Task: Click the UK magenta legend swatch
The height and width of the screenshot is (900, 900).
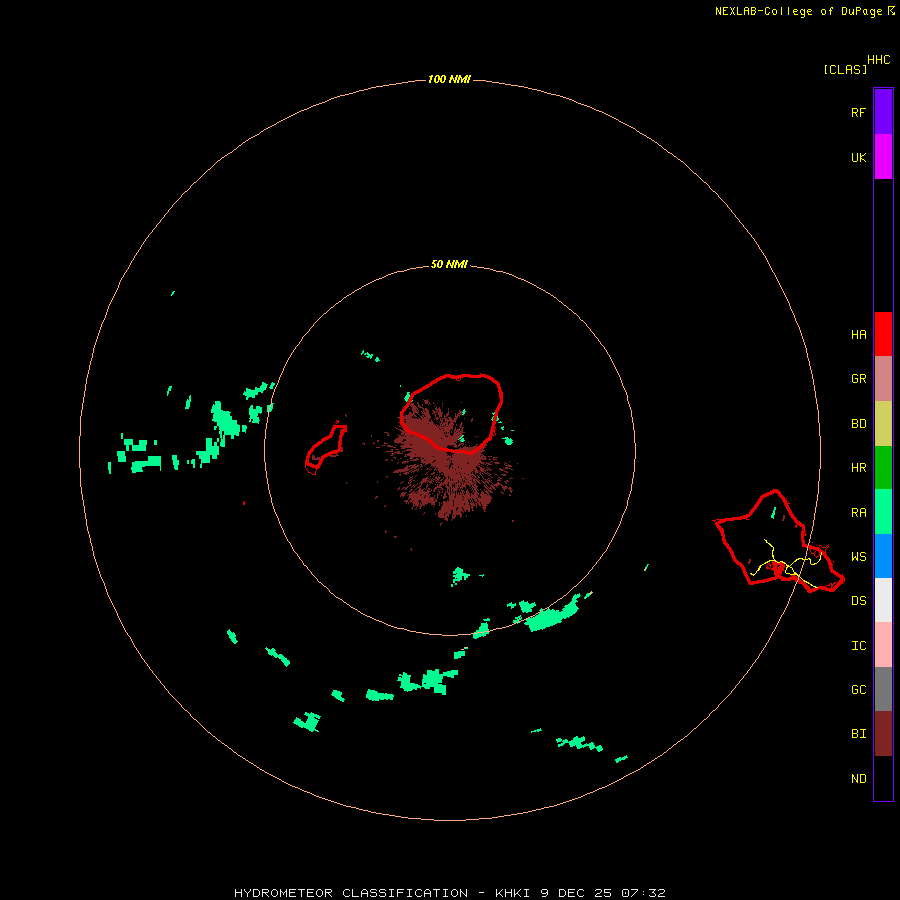Action: click(883, 157)
